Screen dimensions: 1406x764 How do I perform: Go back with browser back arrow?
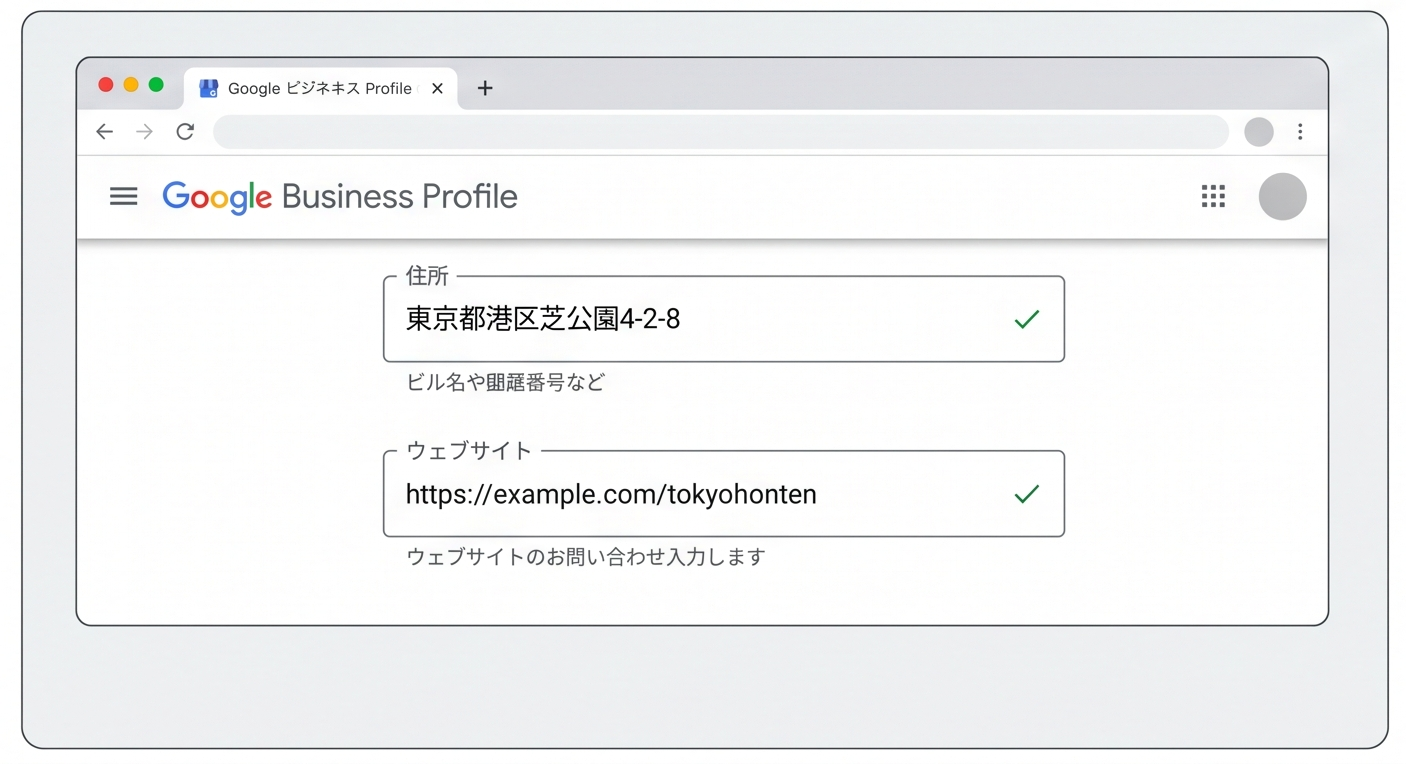(104, 132)
